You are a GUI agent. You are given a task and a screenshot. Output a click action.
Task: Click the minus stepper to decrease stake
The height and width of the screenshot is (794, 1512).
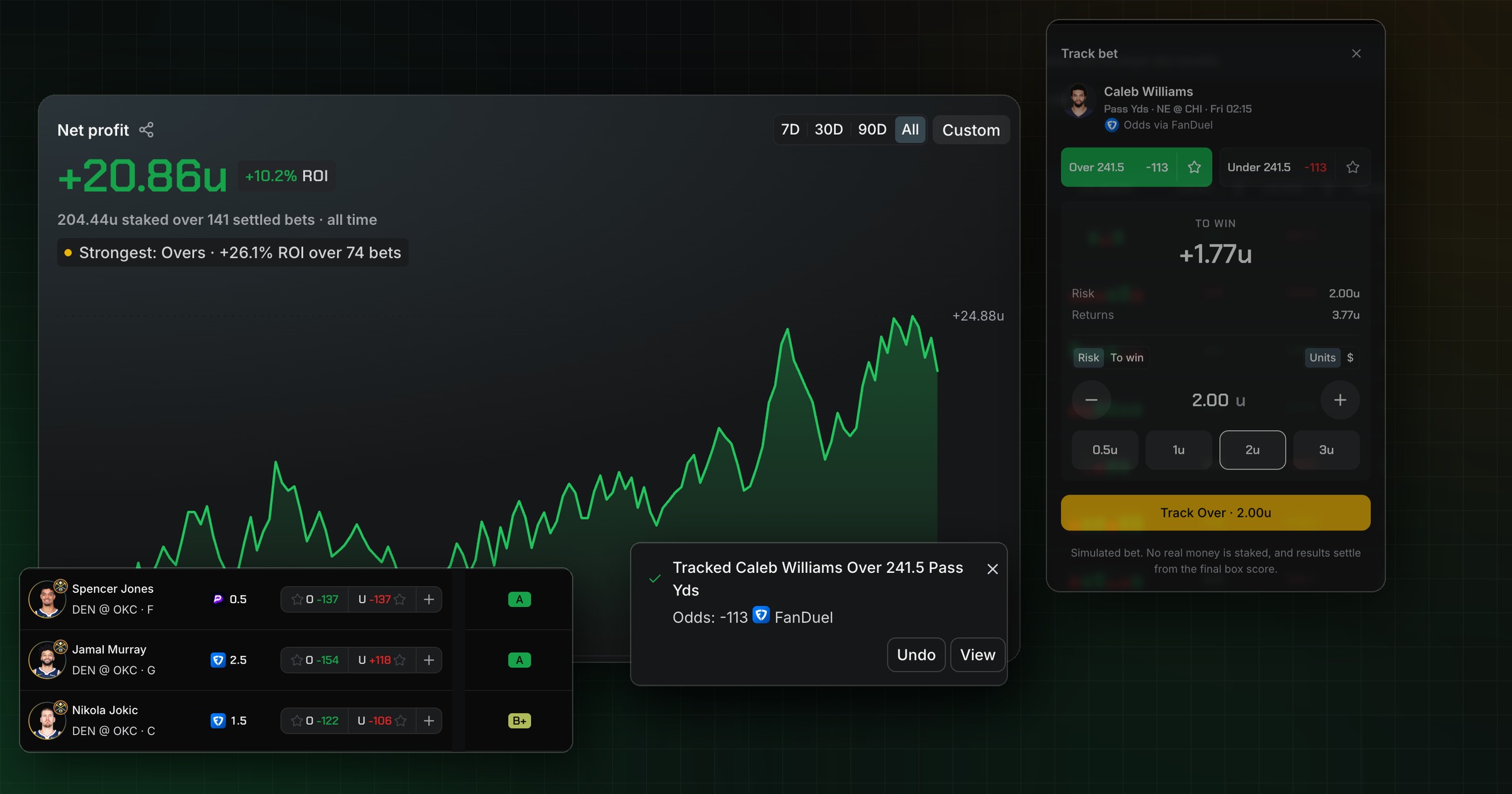point(1091,400)
